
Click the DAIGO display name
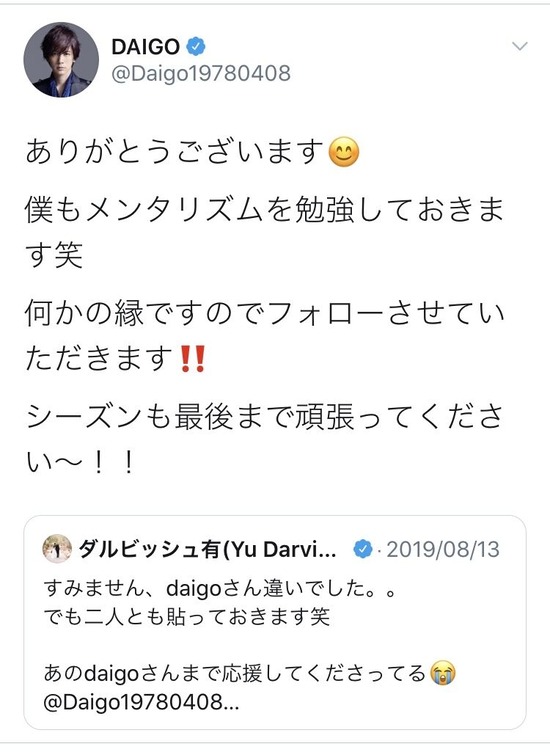[x=146, y=47]
